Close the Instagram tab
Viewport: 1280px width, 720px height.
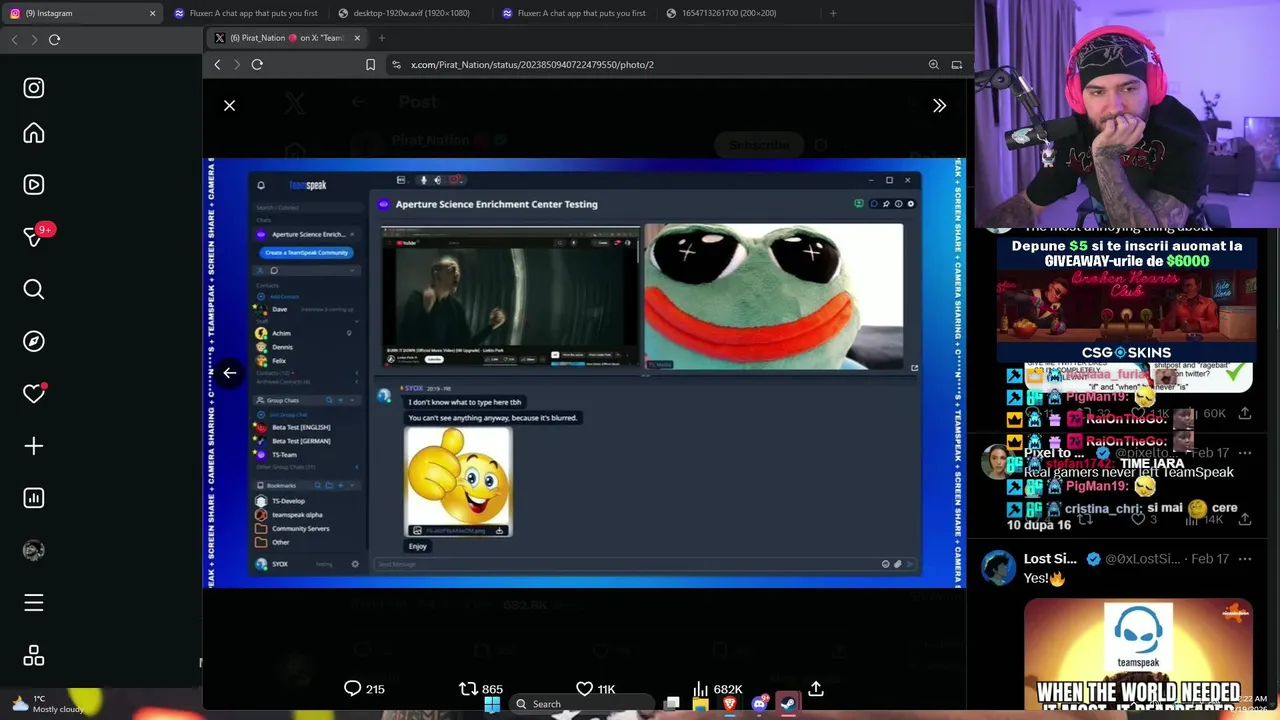point(153,13)
